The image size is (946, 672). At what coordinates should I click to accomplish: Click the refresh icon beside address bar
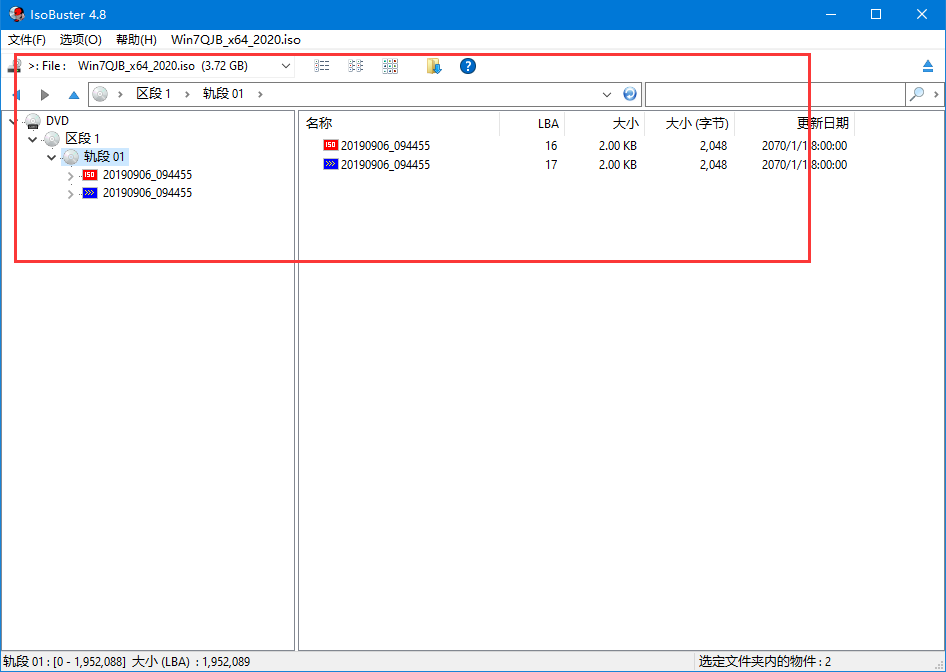[630, 94]
